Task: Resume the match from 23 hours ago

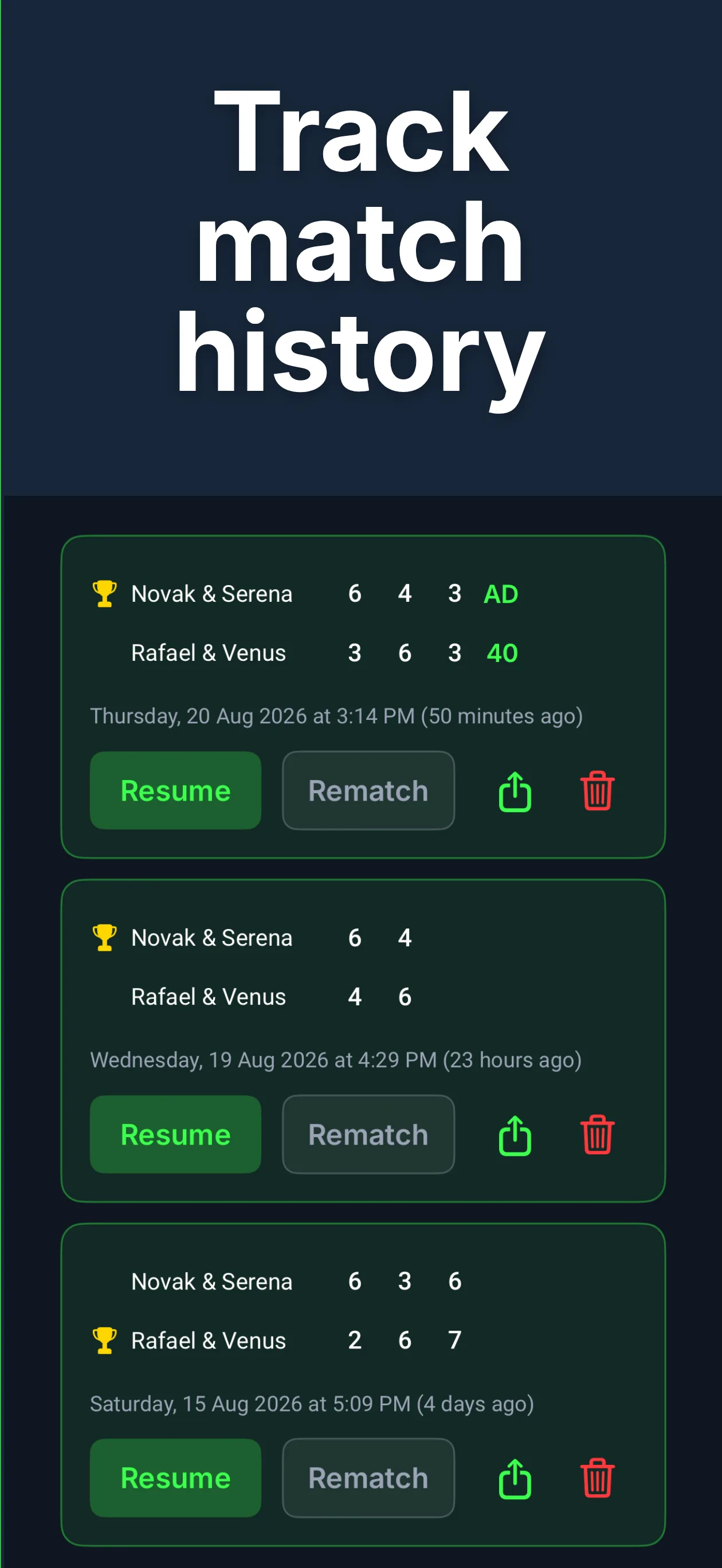Action: (x=175, y=1134)
